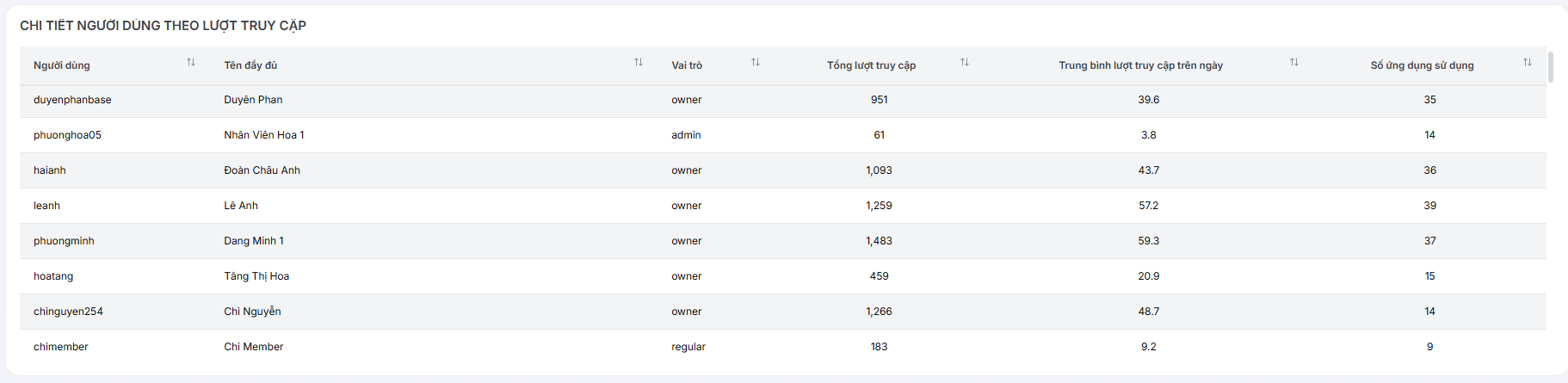This screenshot has height=383, width=1568.
Task: Click the regular role of chimember
Action: pyautogui.click(x=688, y=347)
